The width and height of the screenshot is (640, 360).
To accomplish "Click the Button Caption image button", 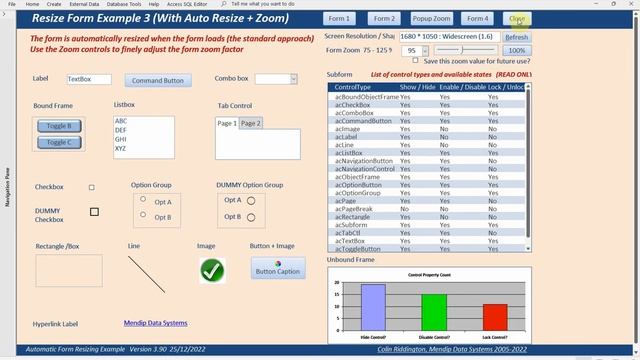I will click(278, 268).
